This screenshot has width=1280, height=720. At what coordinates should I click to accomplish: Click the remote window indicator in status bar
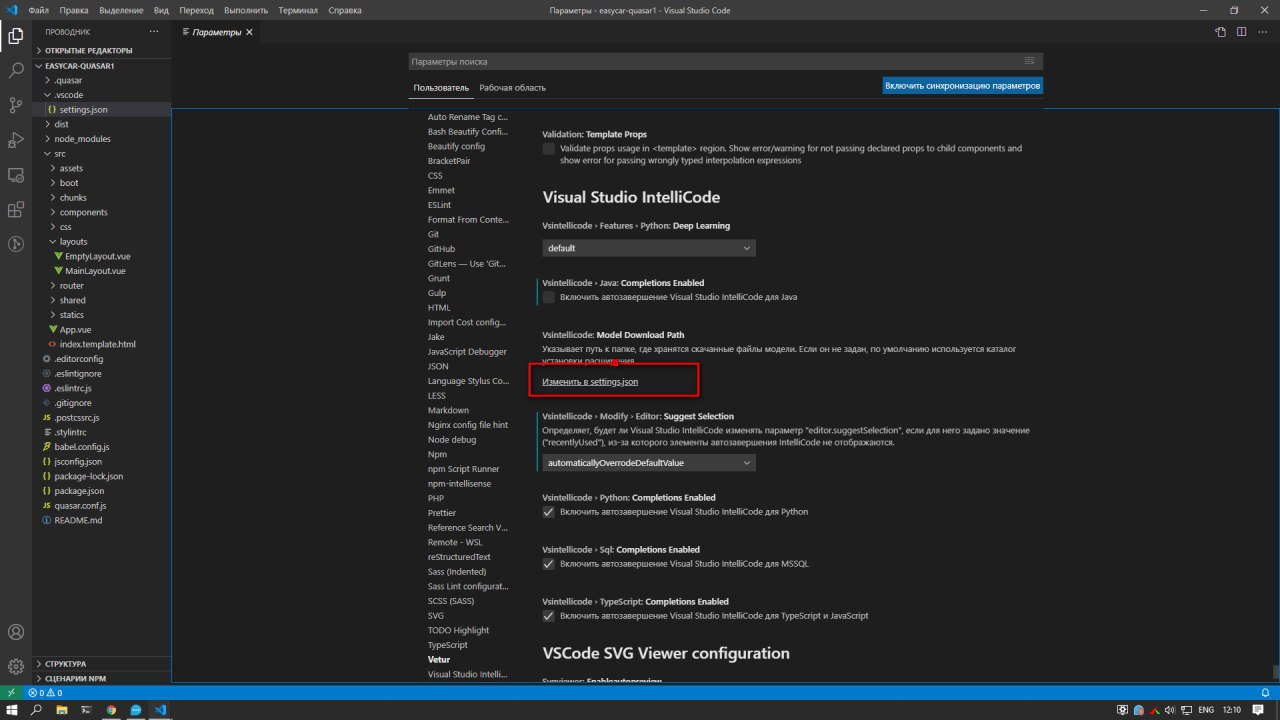coord(11,692)
